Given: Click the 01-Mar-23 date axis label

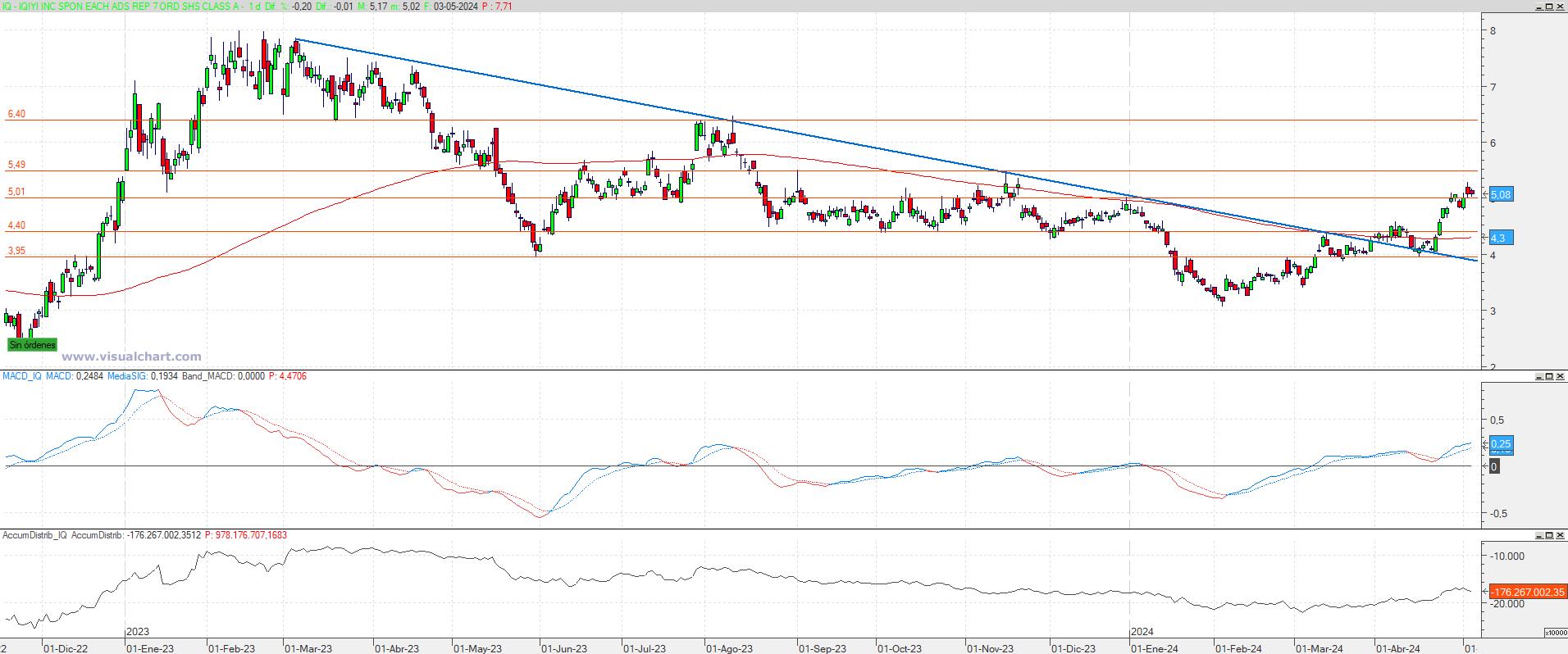Looking at the screenshot, I should pyautogui.click(x=308, y=648).
